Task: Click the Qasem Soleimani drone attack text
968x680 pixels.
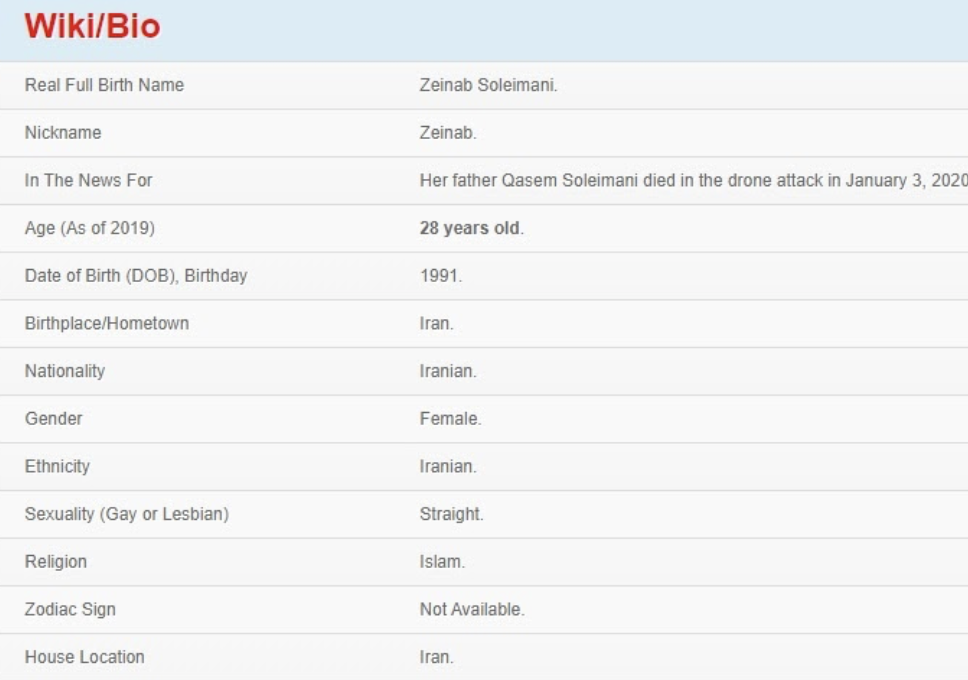Action: coord(693,181)
